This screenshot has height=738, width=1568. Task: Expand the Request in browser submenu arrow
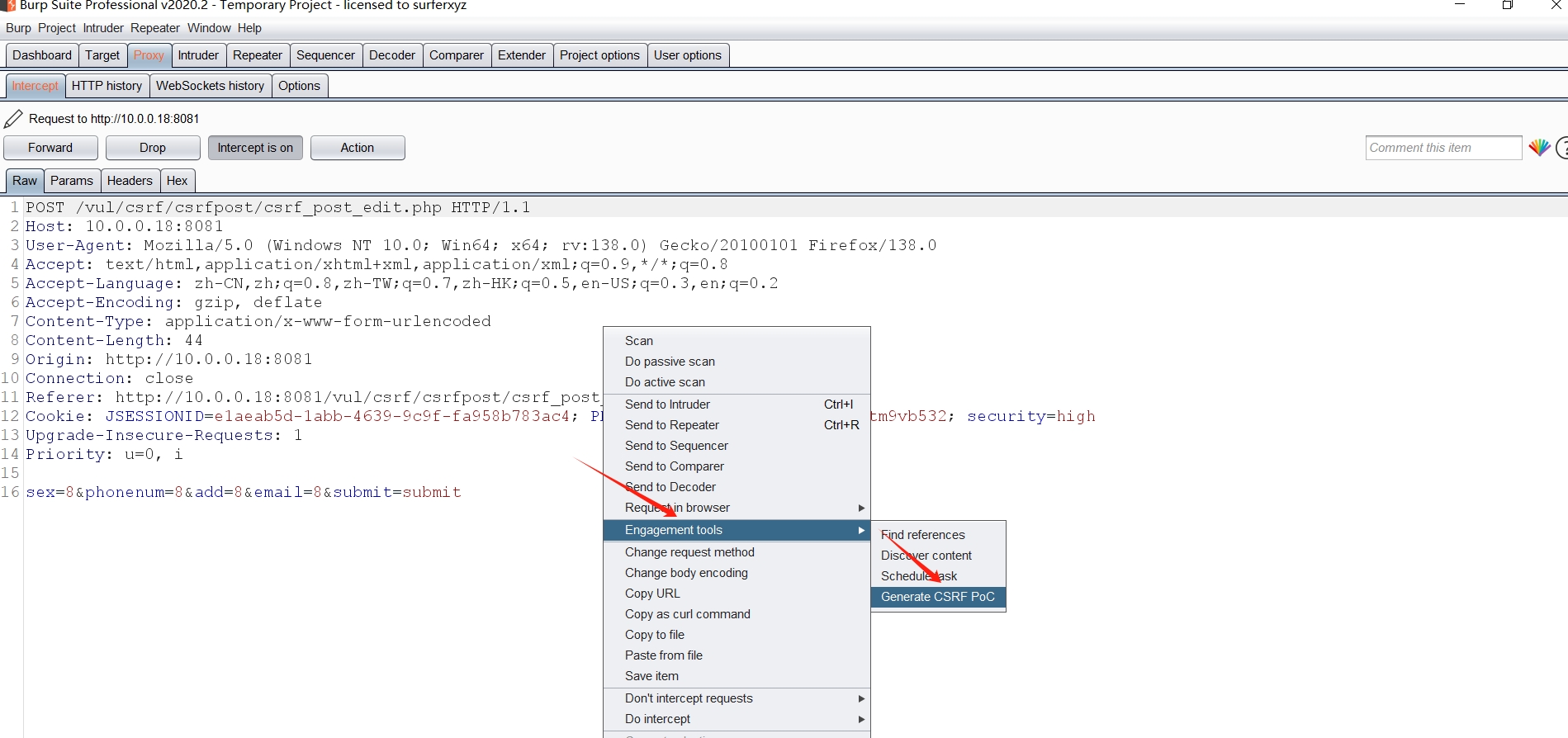(x=861, y=508)
